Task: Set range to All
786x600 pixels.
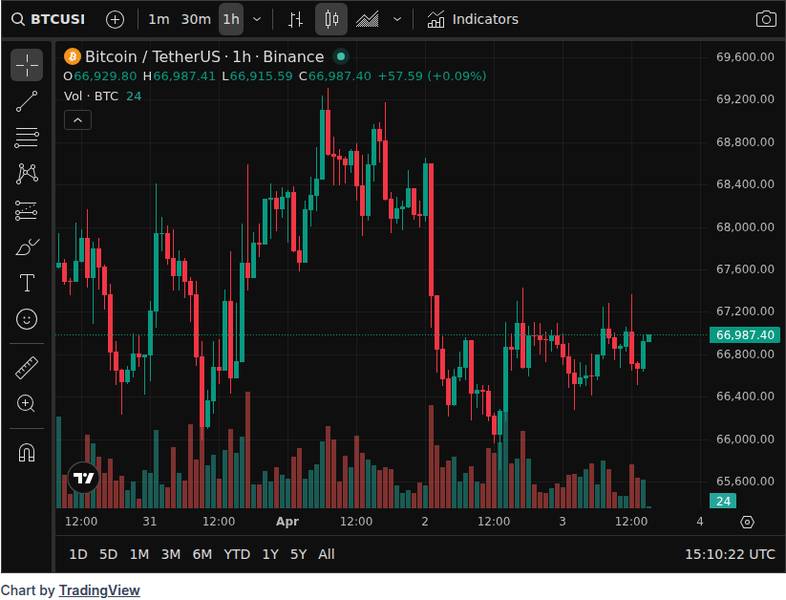Action: point(326,554)
